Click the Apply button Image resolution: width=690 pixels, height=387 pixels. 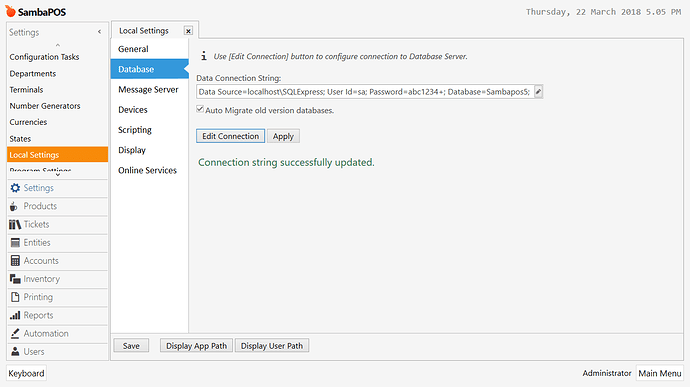(283, 136)
